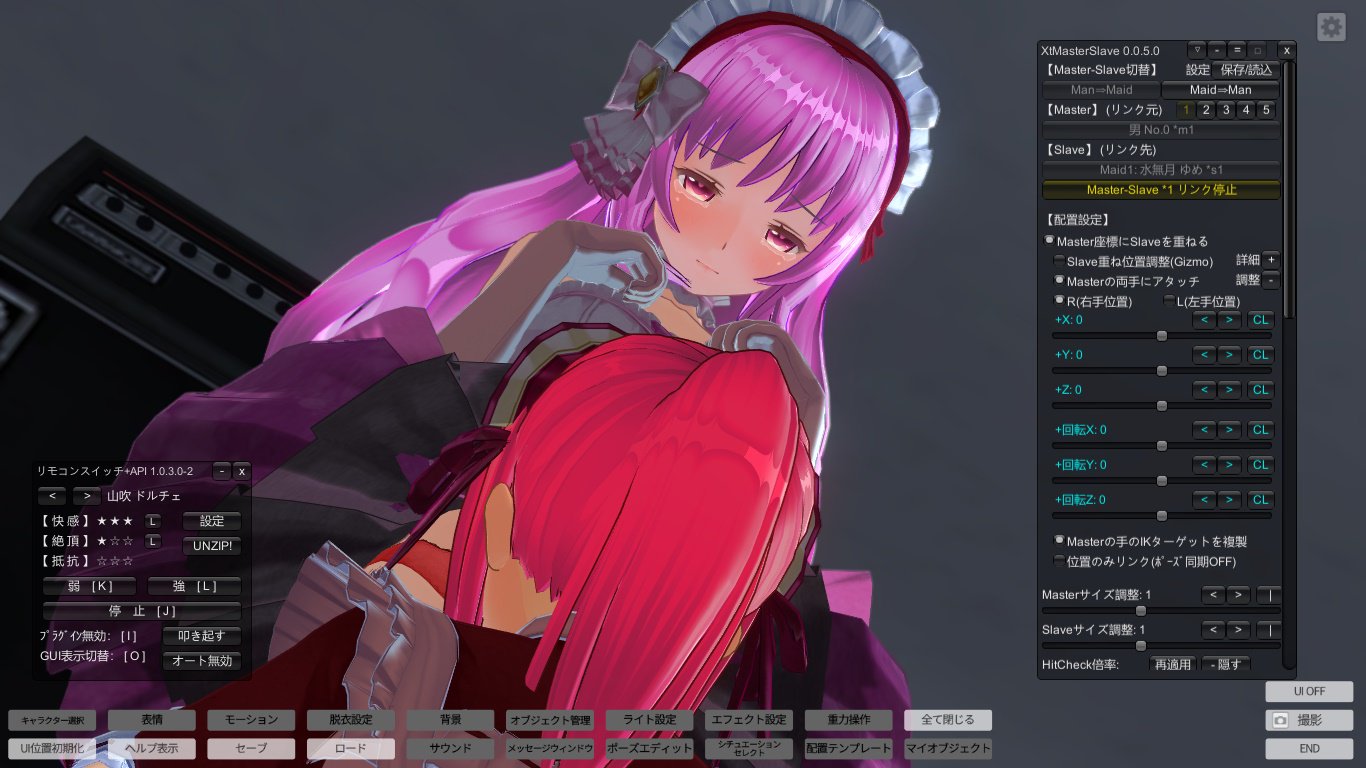The height and width of the screenshot is (768, 1366).
Task: Toggle L lock beside 絶頂
Action: 152,541
